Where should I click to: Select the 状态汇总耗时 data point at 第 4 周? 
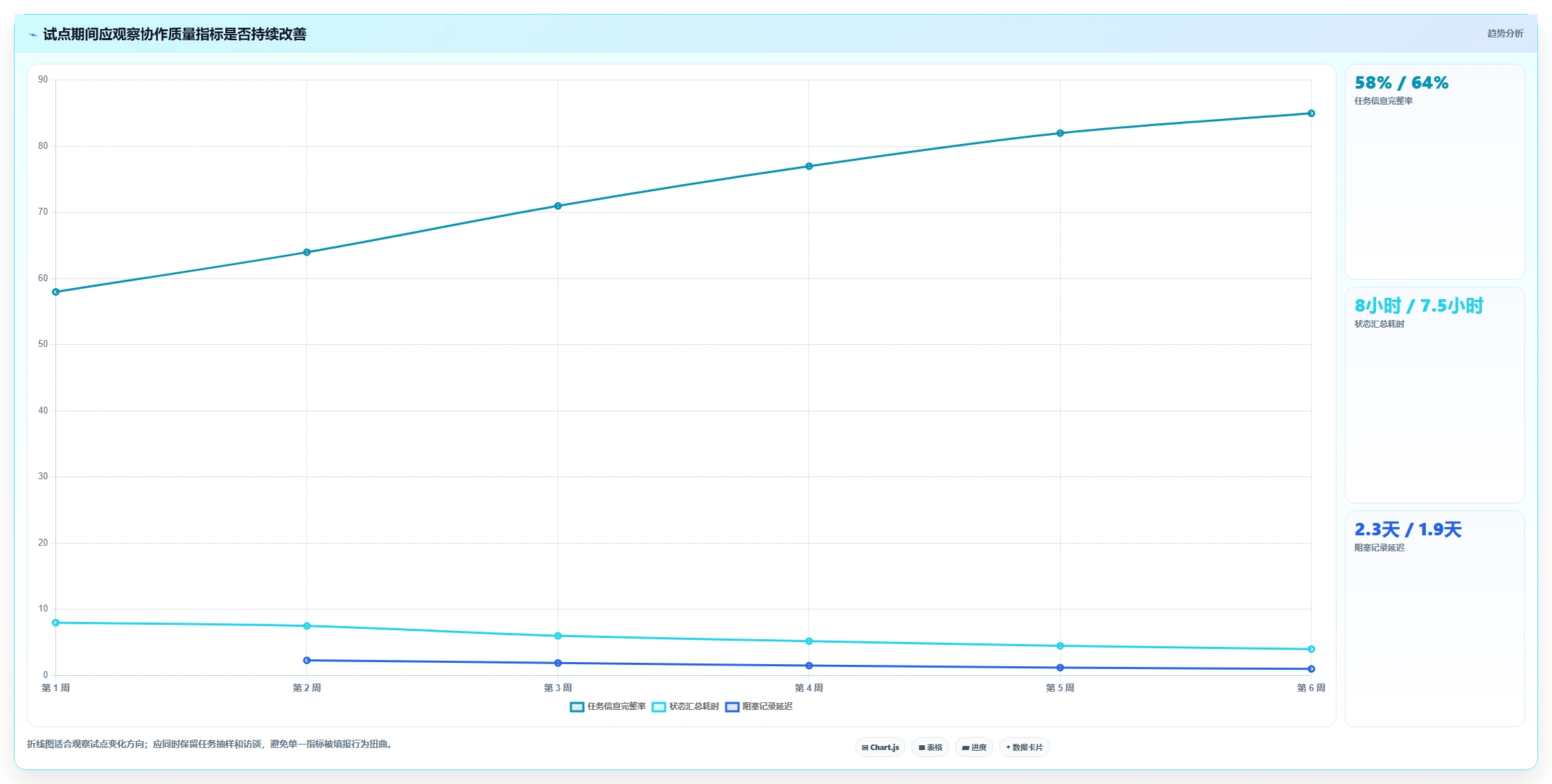click(809, 641)
